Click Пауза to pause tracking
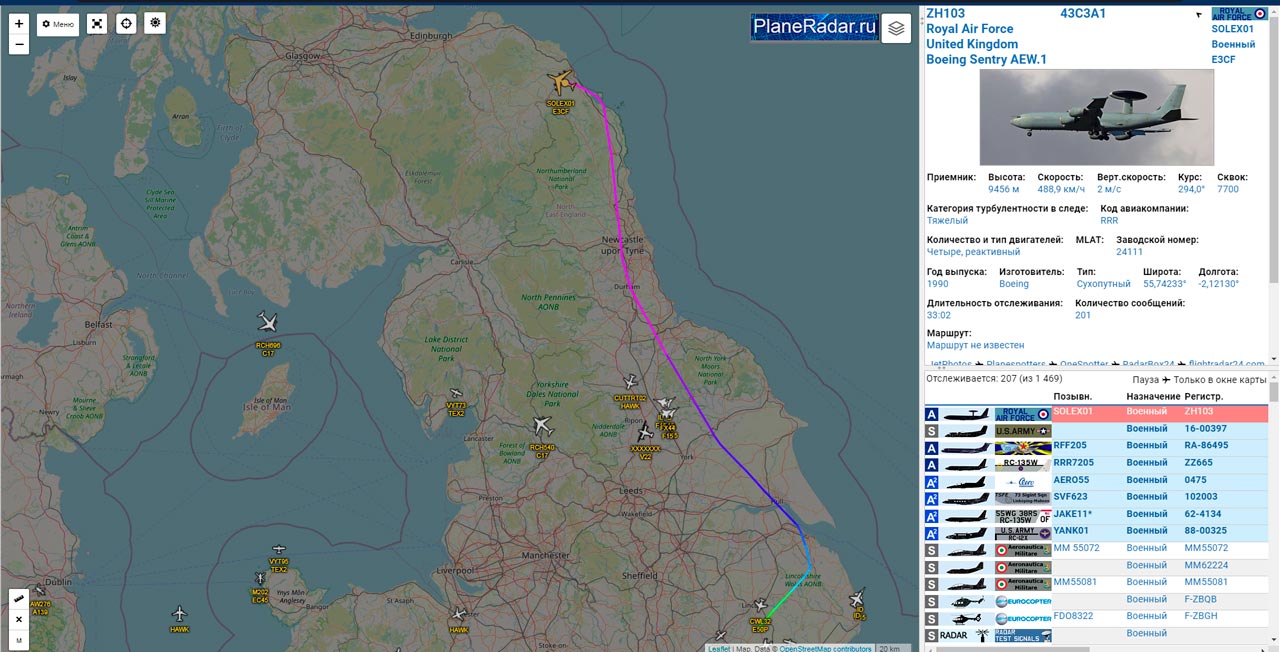Image resolution: width=1280 pixels, height=652 pixels. pyautogui.click(x=1145, y=379)
